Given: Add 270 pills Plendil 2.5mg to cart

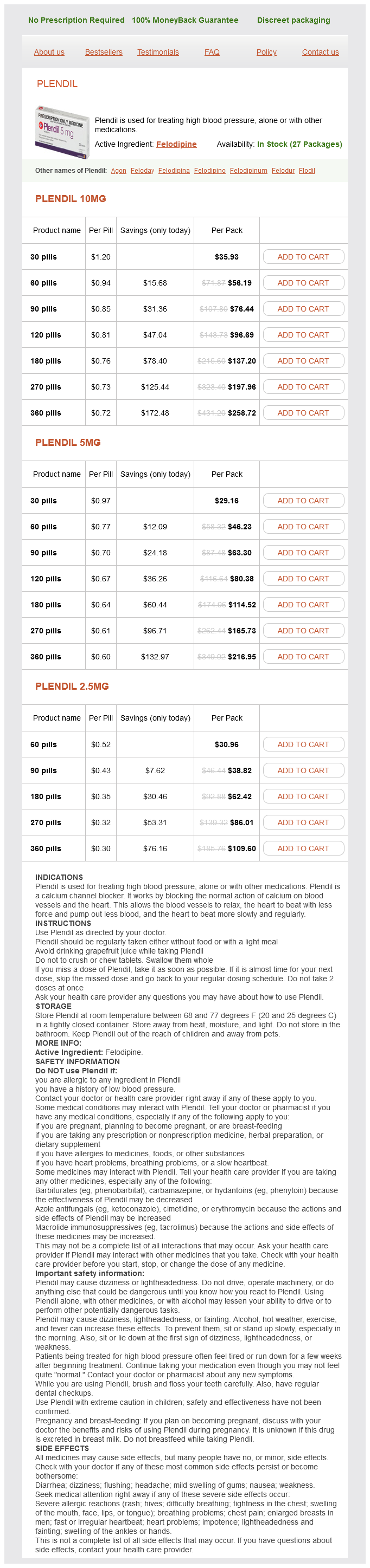Looking at the screenshot, I should click(x=303, y=822).
